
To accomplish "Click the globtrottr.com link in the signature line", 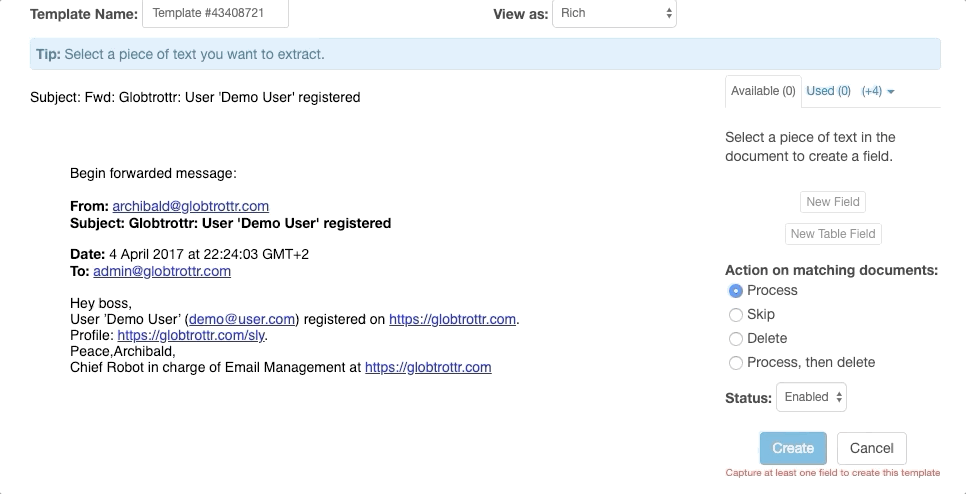I will coord(428,367).
